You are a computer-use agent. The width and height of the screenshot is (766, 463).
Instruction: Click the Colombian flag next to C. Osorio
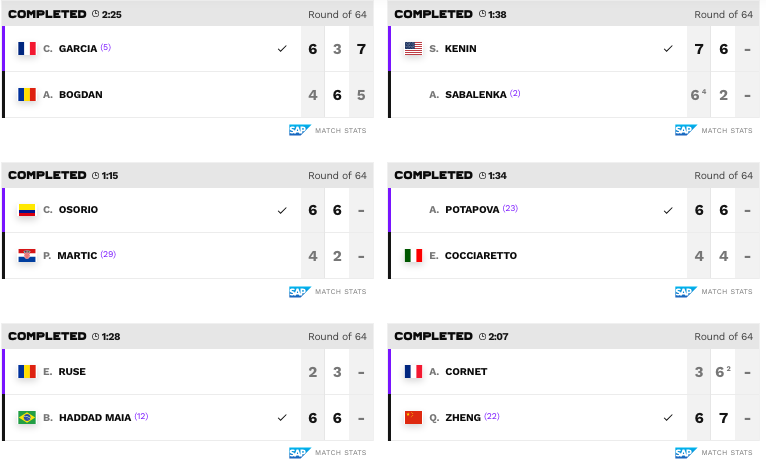tap(27, 210)
